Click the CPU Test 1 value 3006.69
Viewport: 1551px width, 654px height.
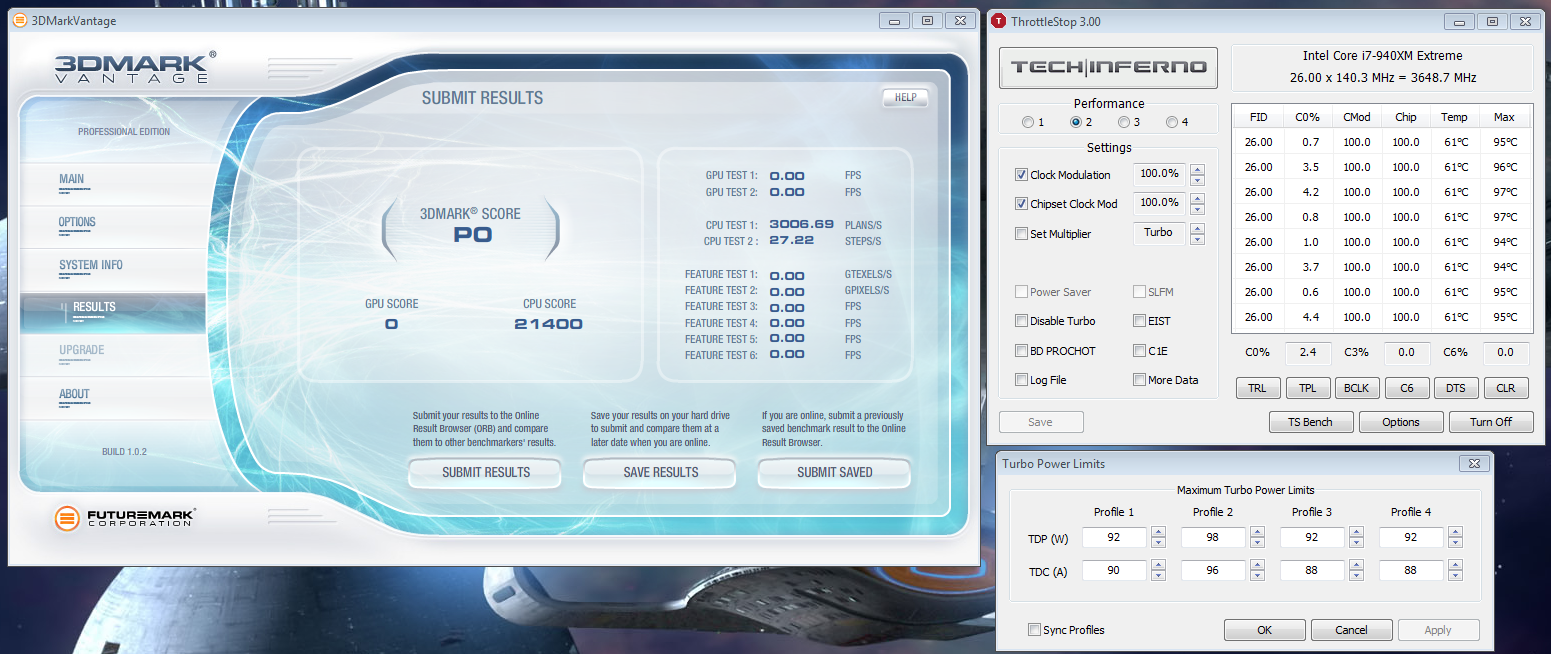801,224
